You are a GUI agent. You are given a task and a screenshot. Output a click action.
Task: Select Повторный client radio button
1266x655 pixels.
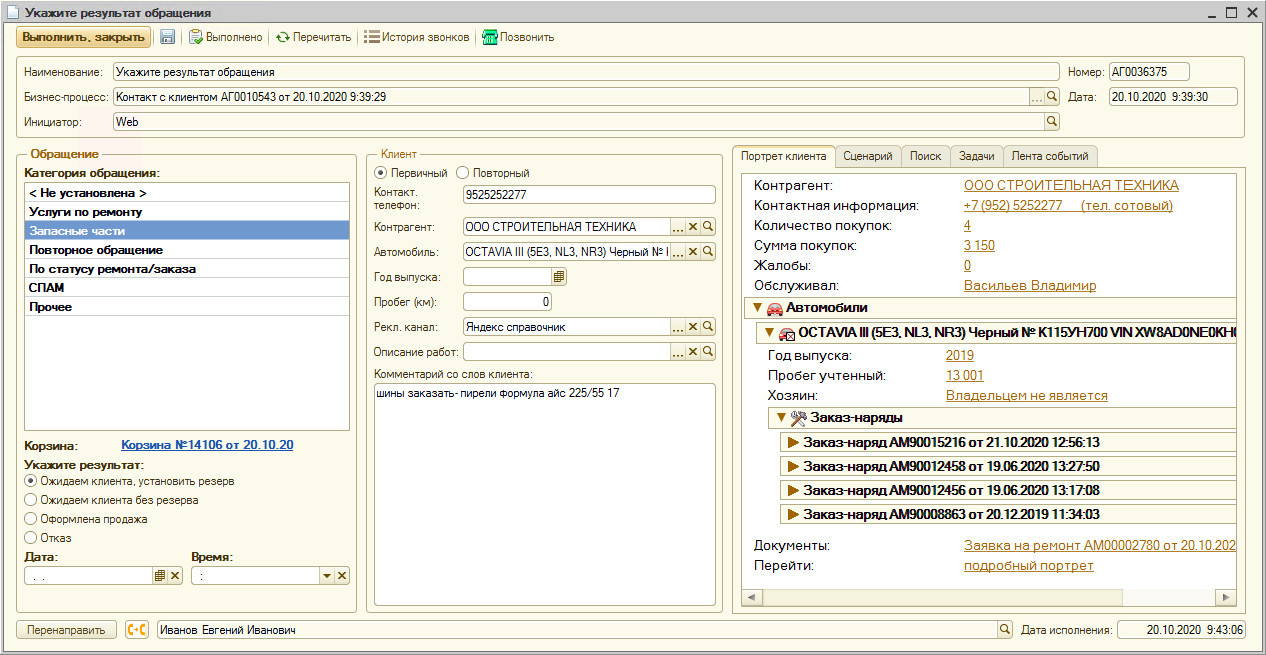462,173
